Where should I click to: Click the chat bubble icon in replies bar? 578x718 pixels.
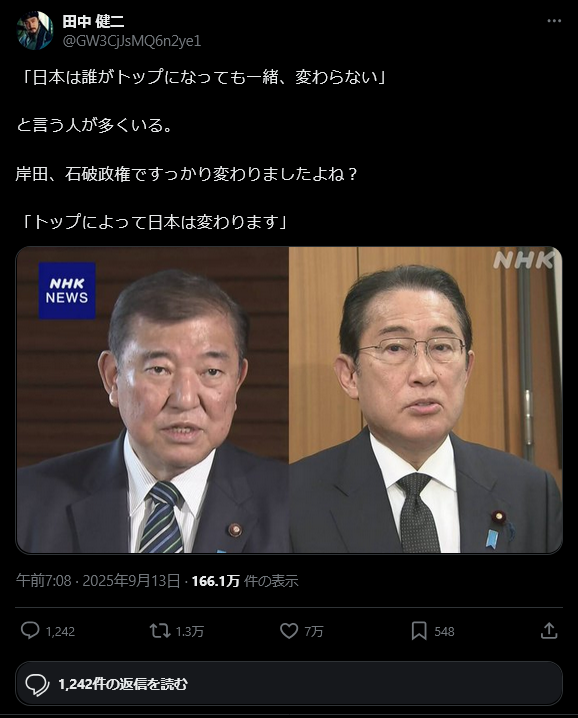pos(37,685)
